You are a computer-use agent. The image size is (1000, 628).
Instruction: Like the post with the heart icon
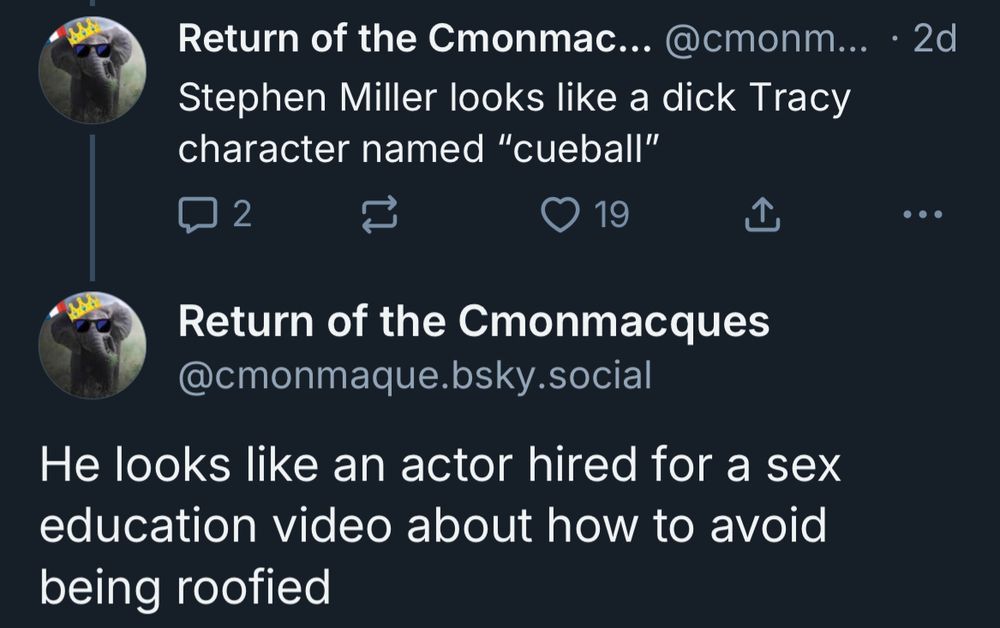point(561,214)
